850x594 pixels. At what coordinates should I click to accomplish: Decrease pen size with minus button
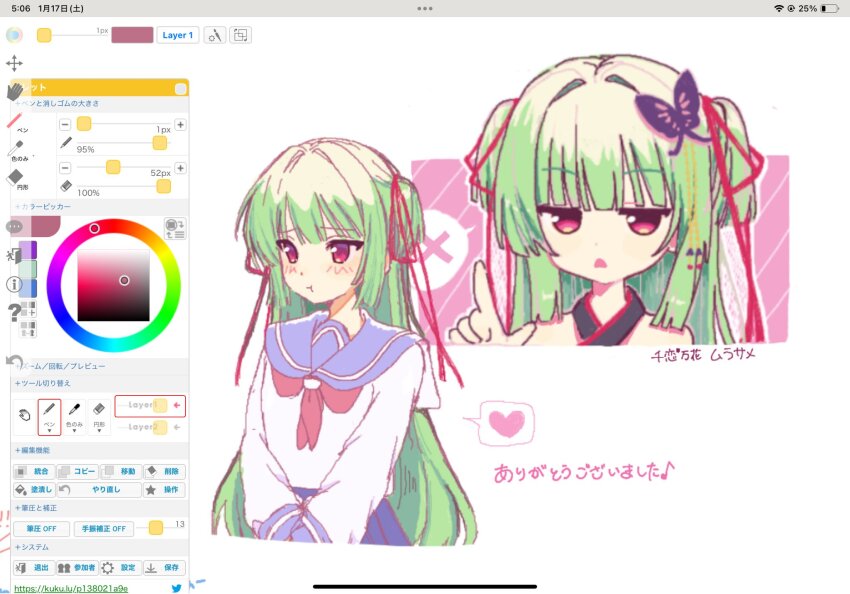65,125
